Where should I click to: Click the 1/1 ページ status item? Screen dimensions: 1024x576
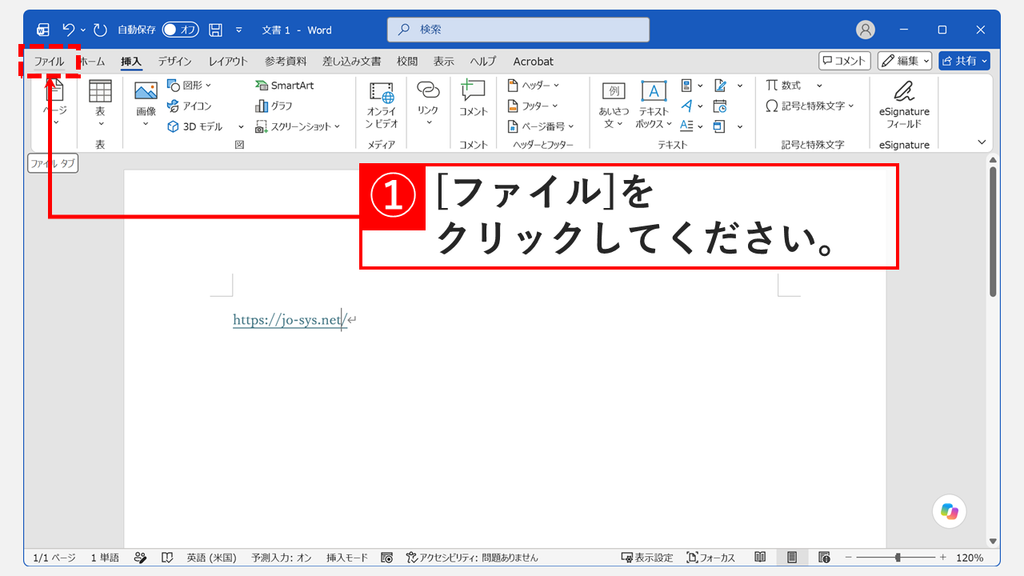[54, 558]
